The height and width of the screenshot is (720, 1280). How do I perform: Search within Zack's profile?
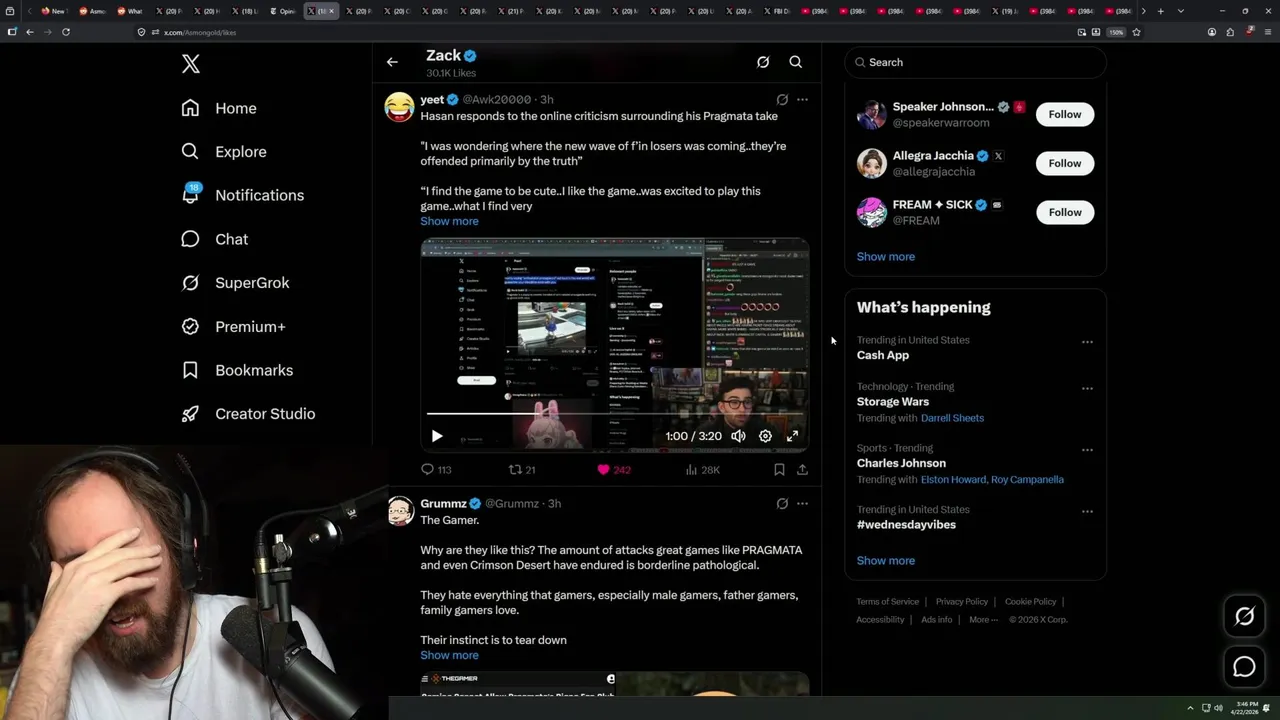[x=796, y=62]
